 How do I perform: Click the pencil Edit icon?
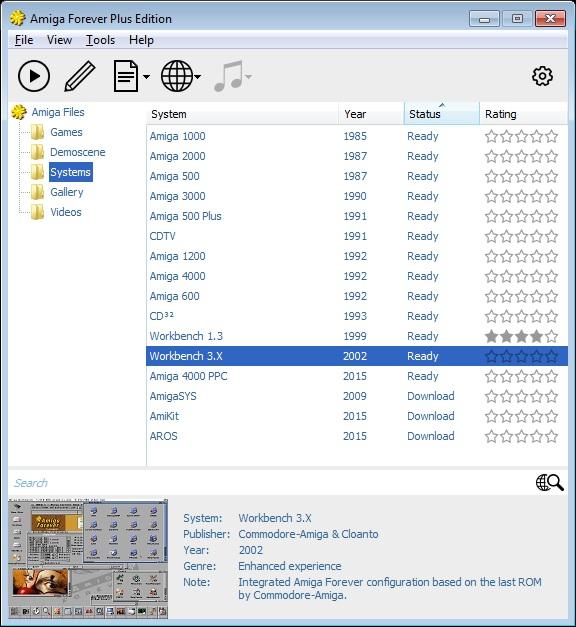tap(80, 76)
